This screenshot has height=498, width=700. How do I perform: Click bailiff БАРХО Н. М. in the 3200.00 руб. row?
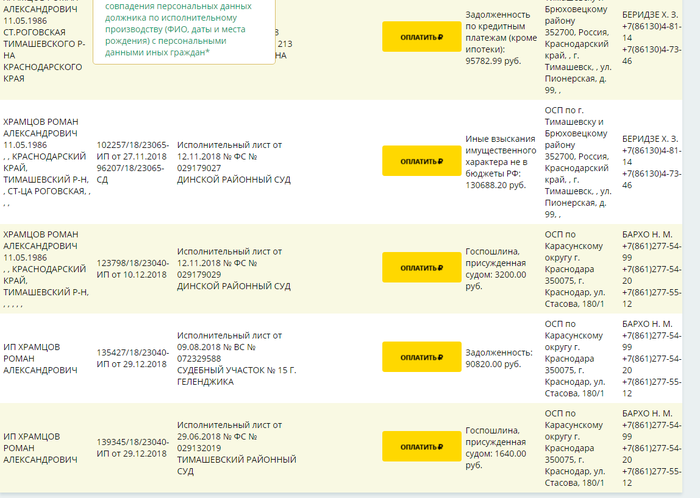646,234
